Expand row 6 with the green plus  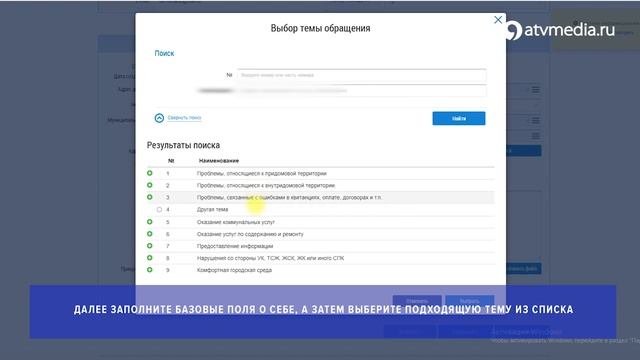[150, 233]
